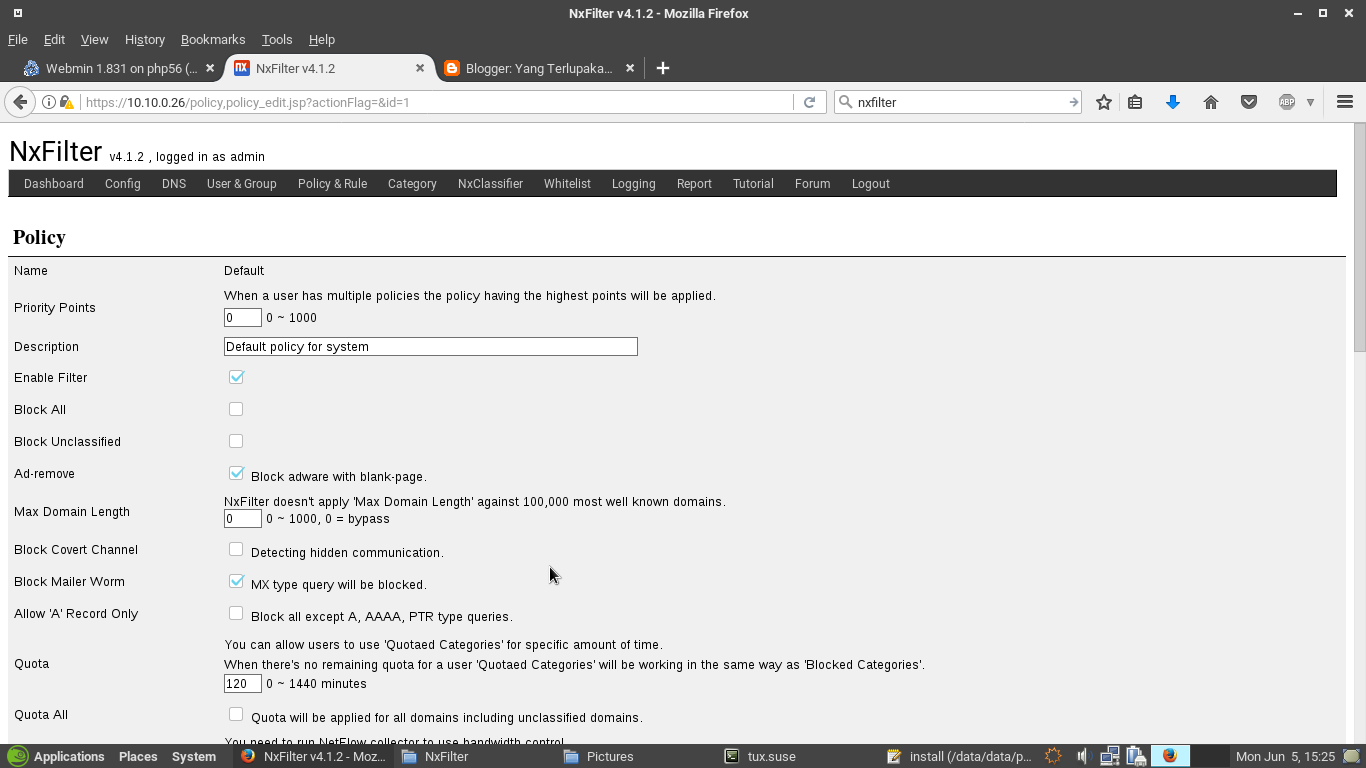Click the page vertical scrollbar thumb
Screen dimensions: 1366x768
1359,236
